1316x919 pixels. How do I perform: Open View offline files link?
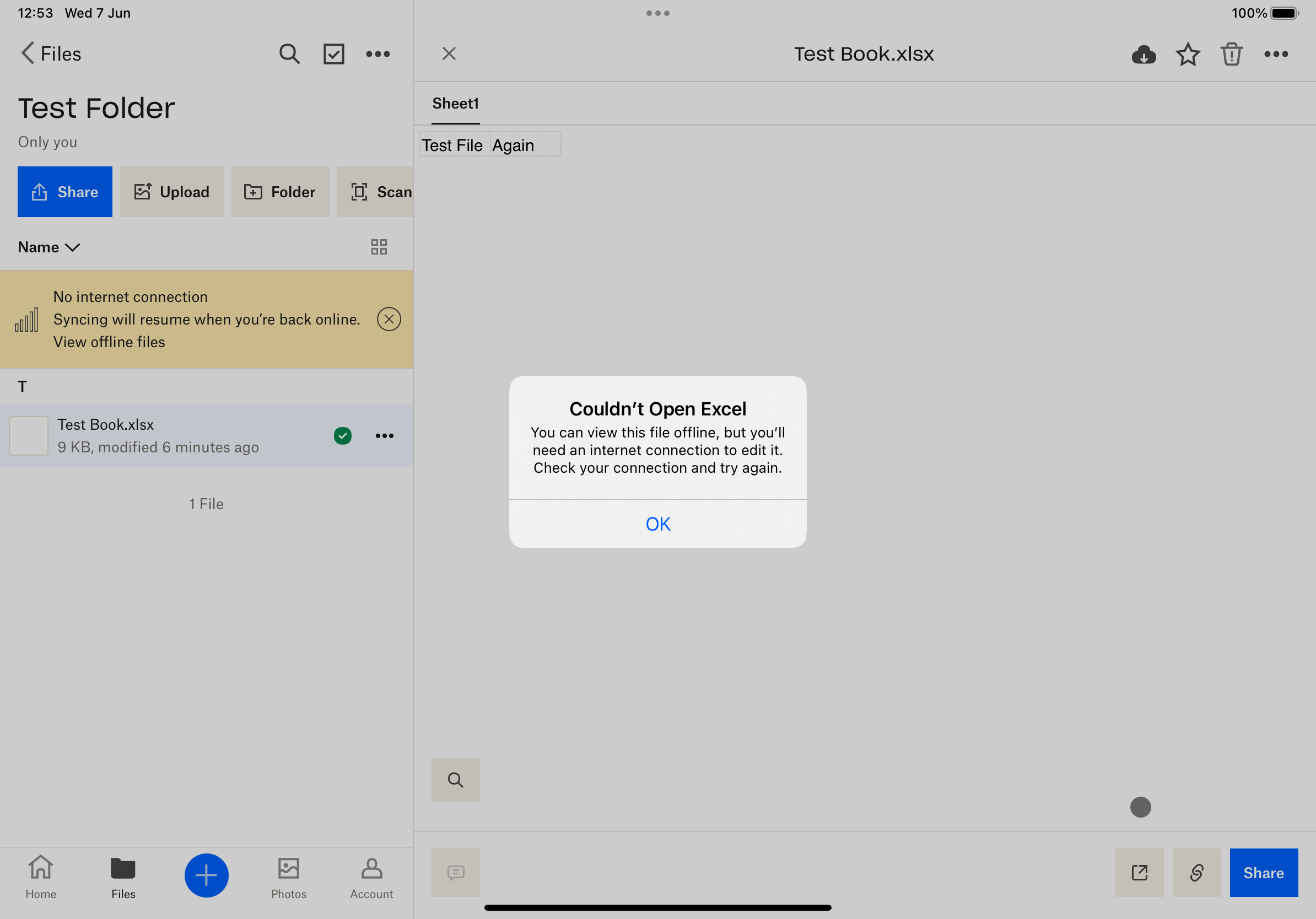[109, 342]
